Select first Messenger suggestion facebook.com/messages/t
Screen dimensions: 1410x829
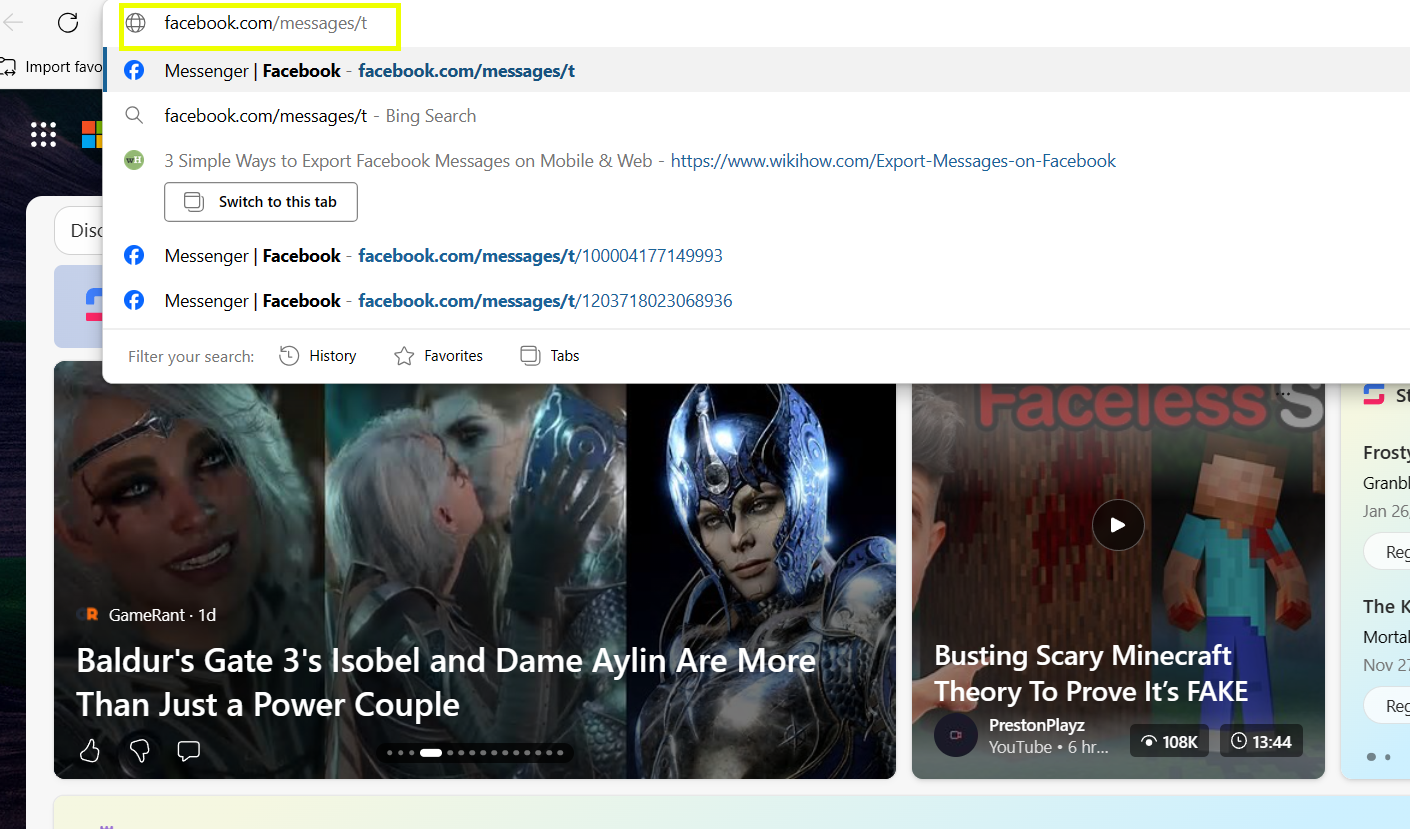[x=756, y=70]
